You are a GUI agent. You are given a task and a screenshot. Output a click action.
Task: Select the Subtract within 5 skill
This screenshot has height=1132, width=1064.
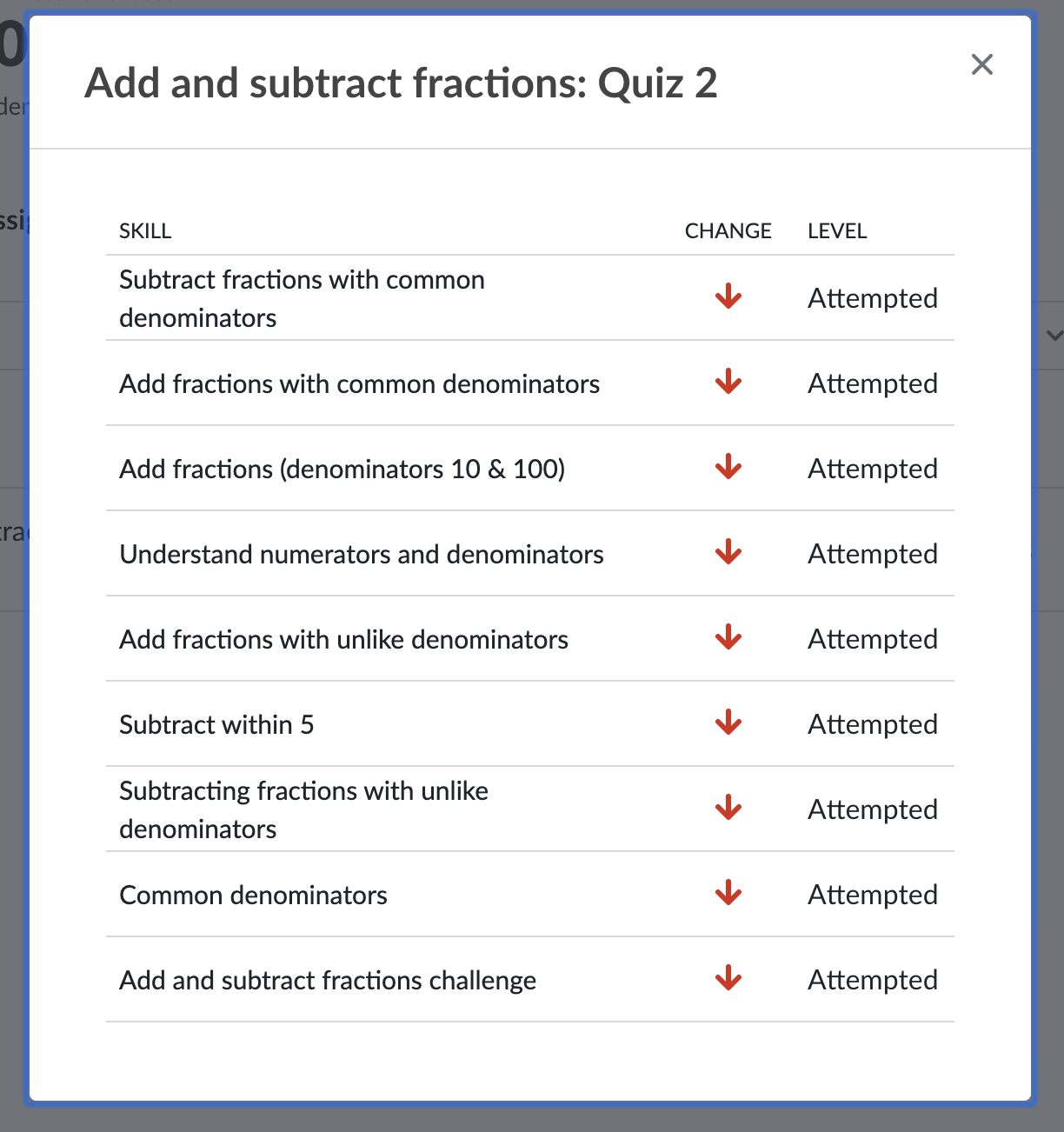216,724
